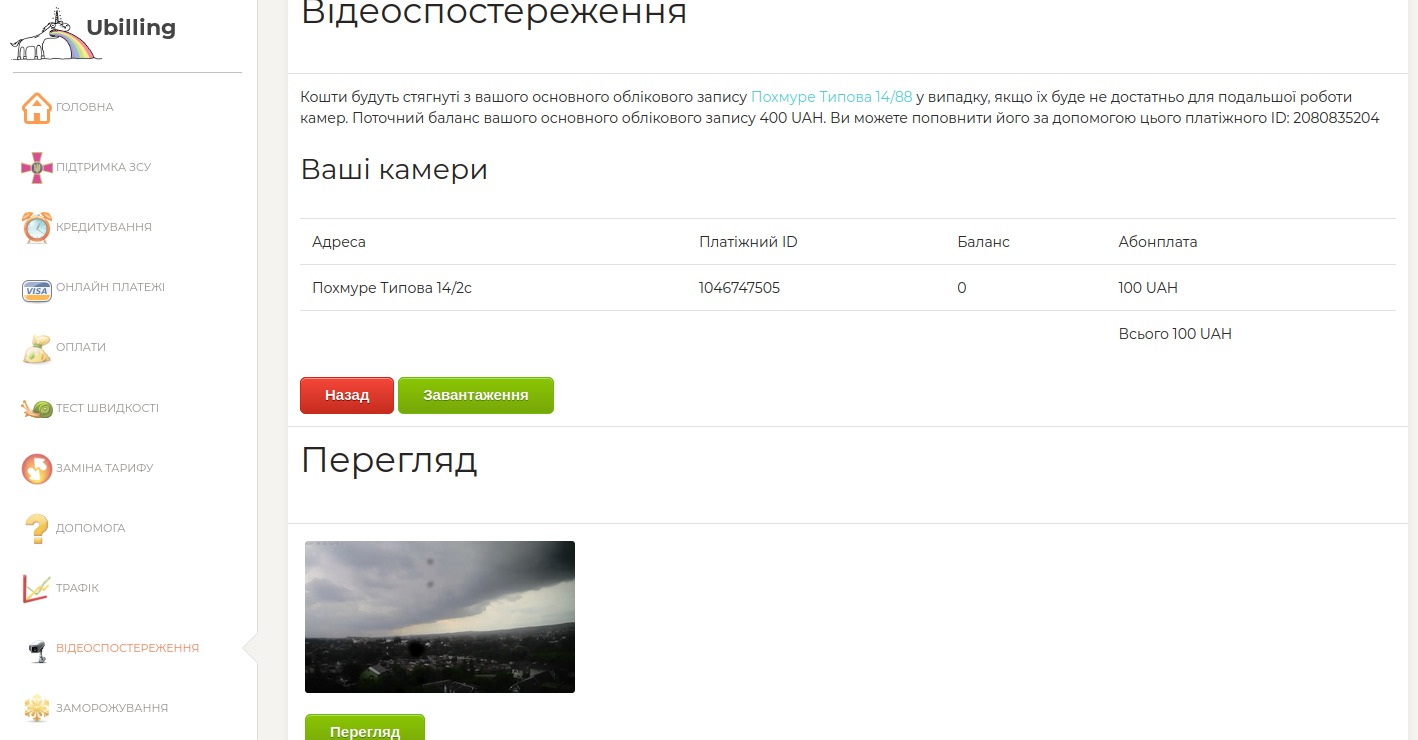Open the Заморожування menu entry
The width and height of the screenshot is (1418, 740).
click(x=112, y=708)
